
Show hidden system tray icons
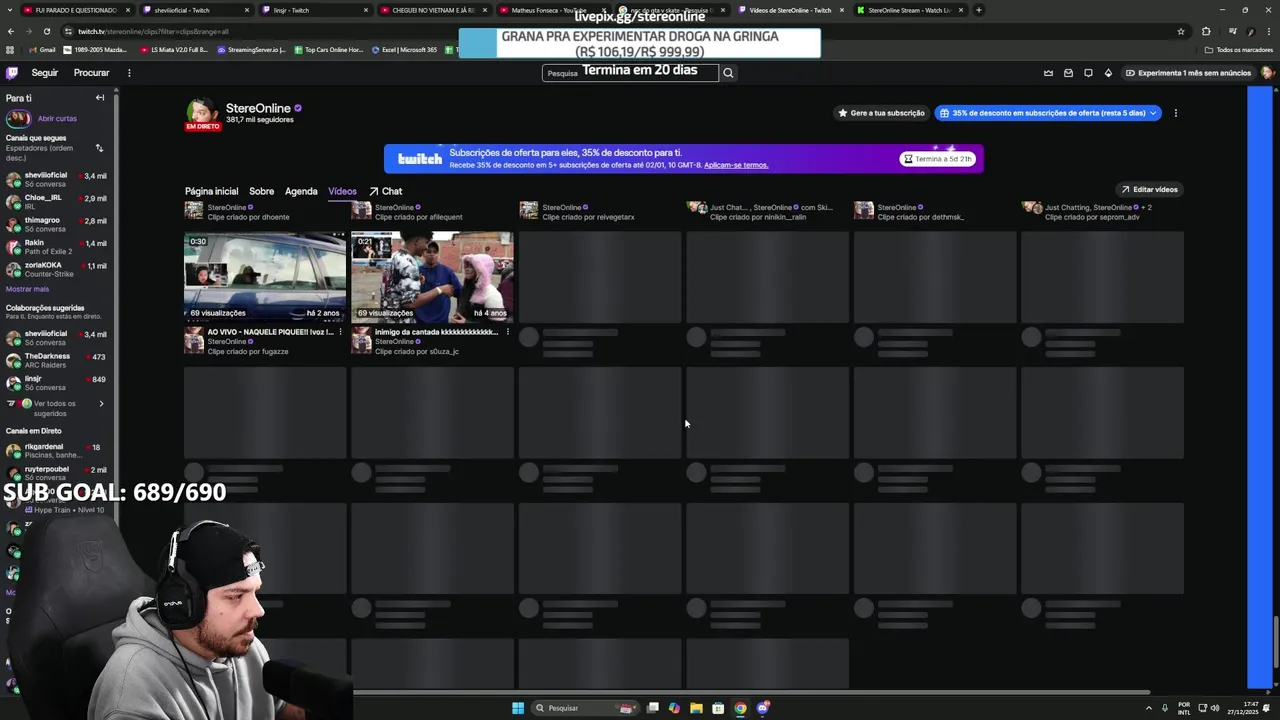point(1148,708)
